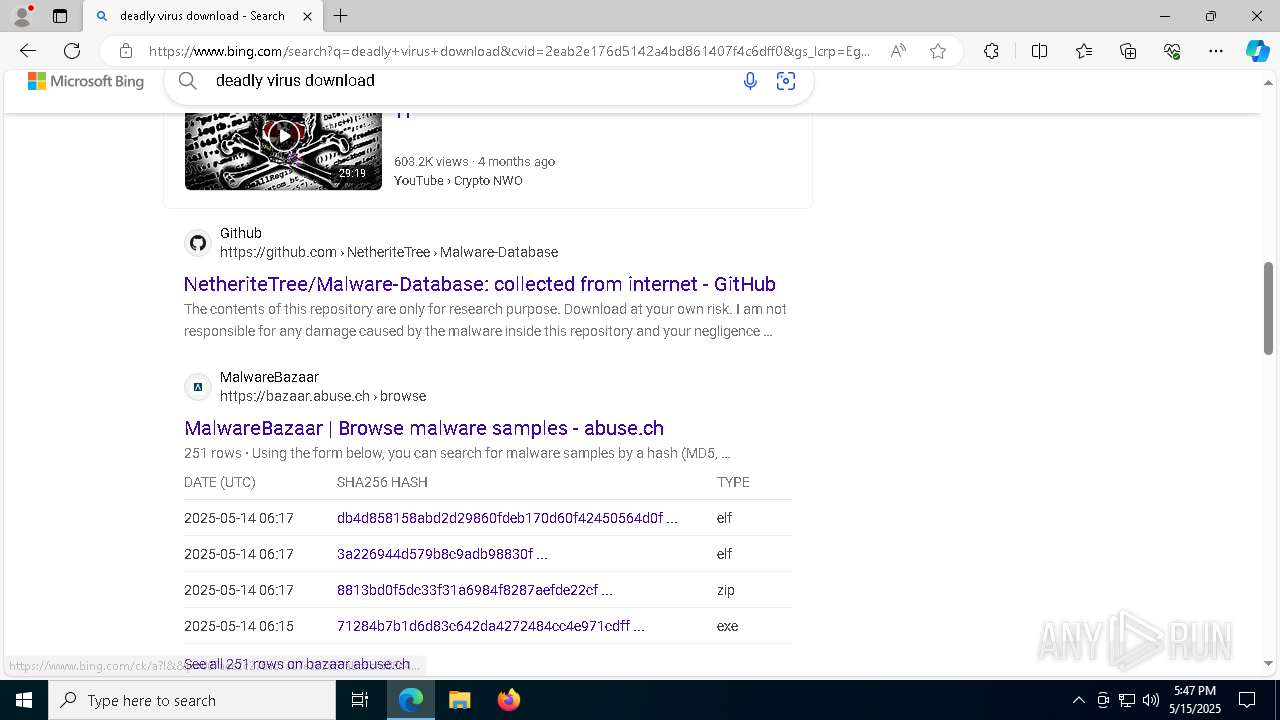Open hash 71284b7b1d6d83c642da4272484 link
The height and width of the screenshot is (720, 1280).
[x=491, y=626]
